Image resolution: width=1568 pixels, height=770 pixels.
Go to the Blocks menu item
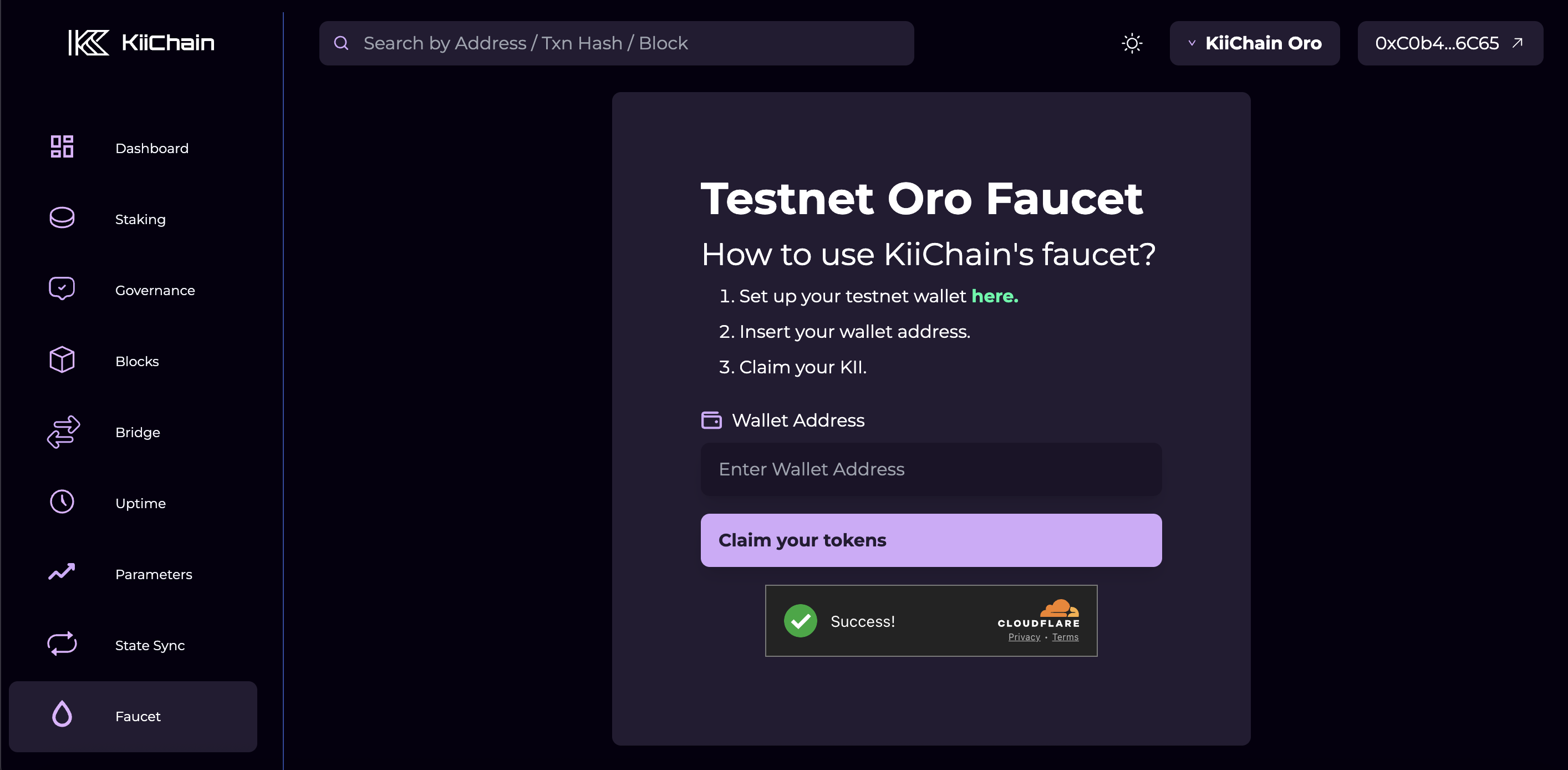137,361
